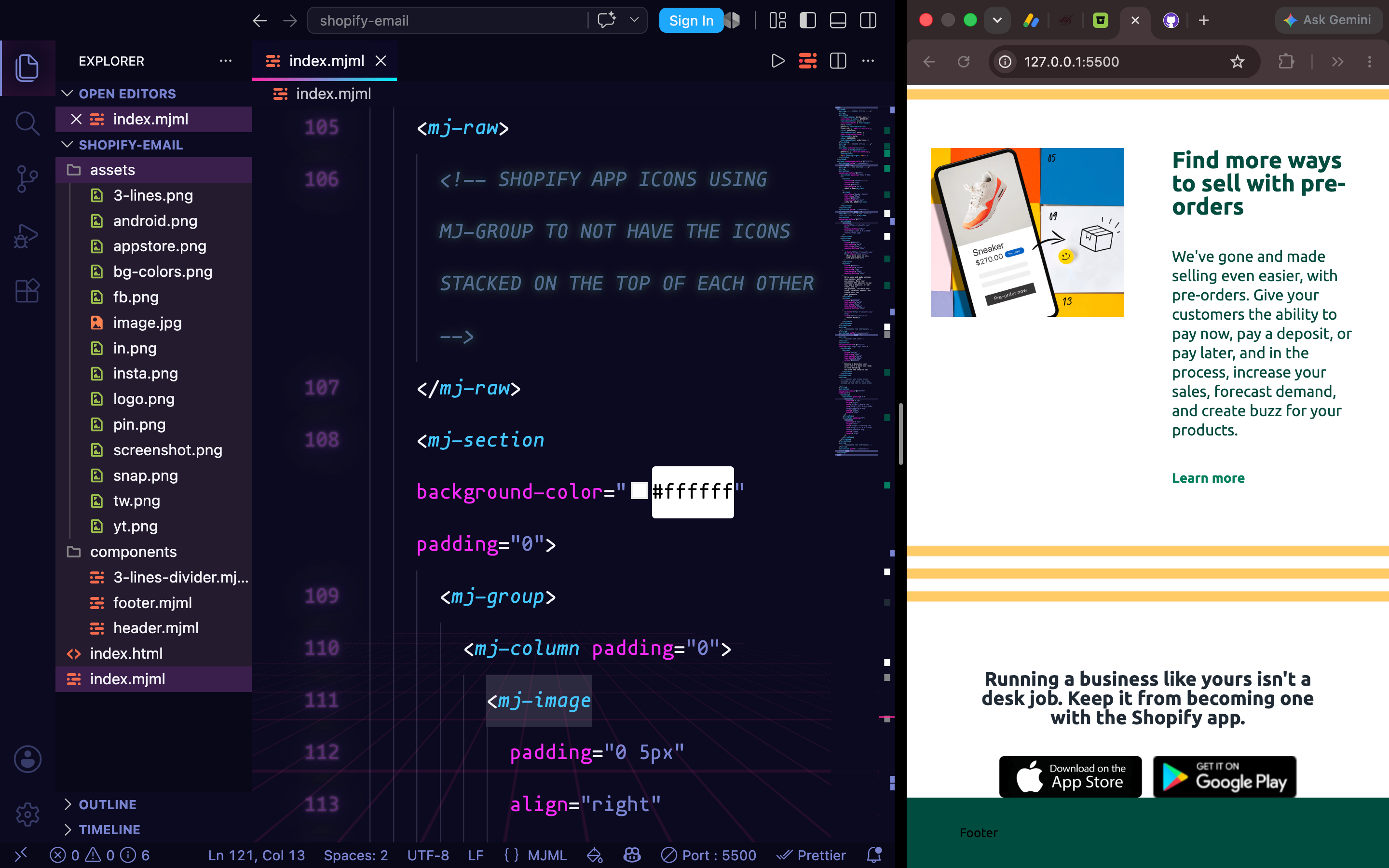Switch to the Google Ads Chrome tab
Image resolution: width=1389 pixels, height=868 pixels.
pyautogui.click(x=1032, y=21)
